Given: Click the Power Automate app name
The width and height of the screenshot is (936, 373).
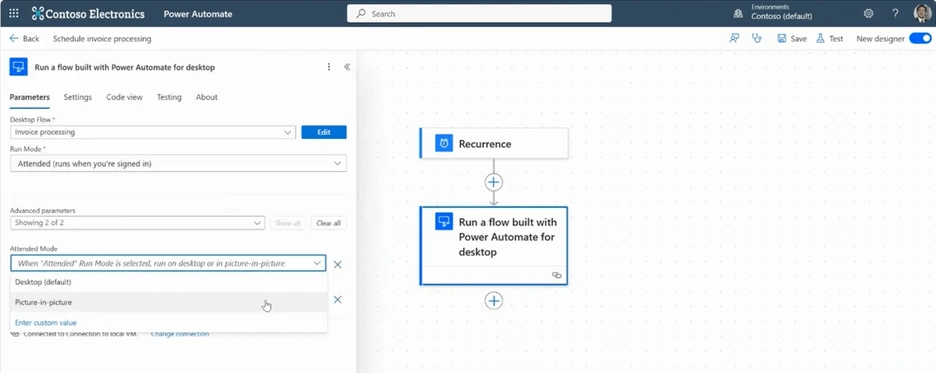Looking at the screenshot, I should pyautogui.click(x=198, y=14).
